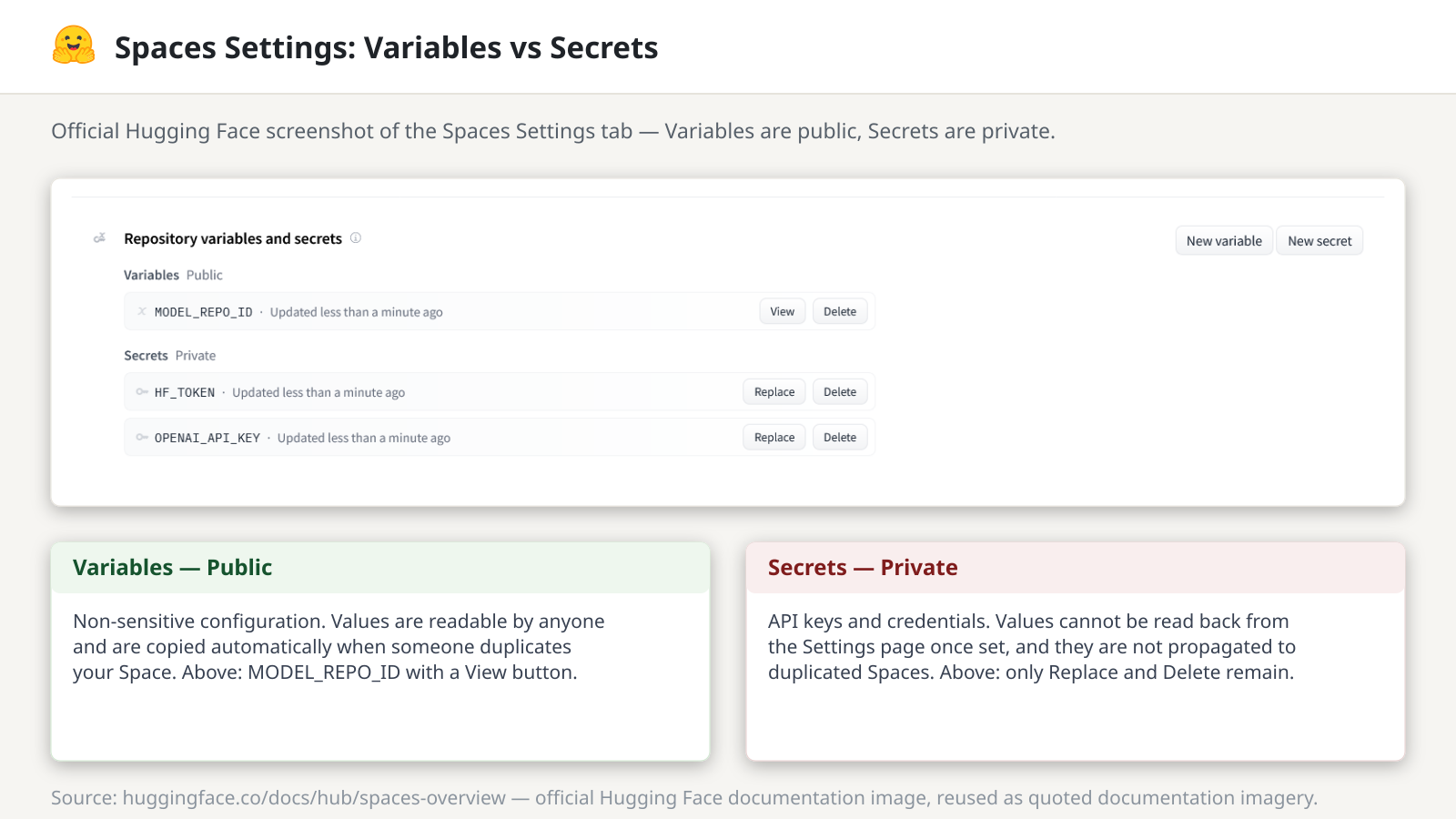The width and height of the screenshot is (1456, 819).
Task: Click the Hugging Face emoji logo
Action: 74,45
